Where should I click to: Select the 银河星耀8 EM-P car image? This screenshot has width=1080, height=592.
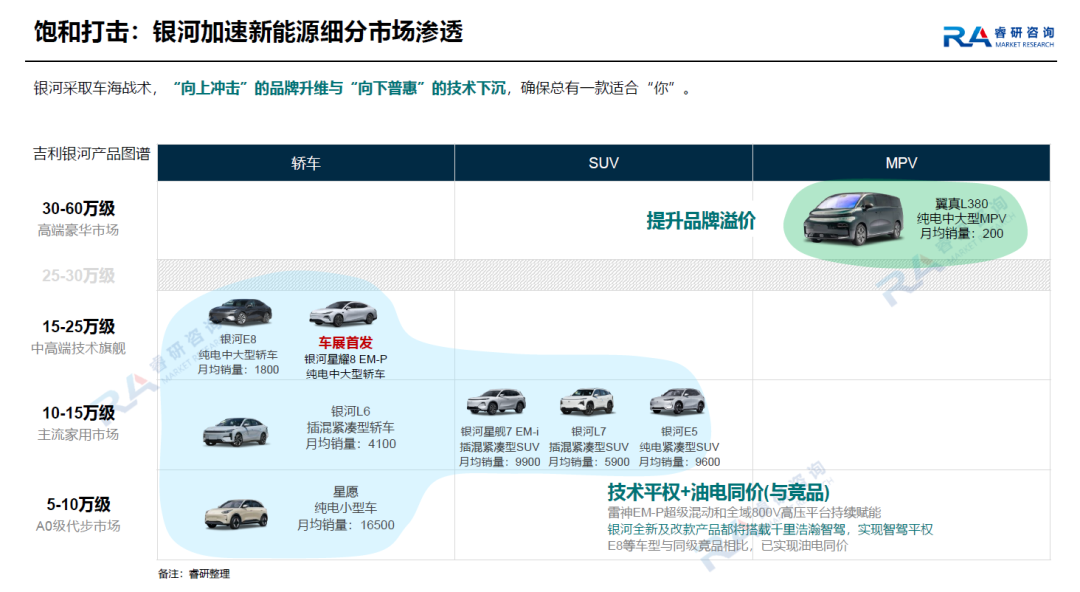pos(343,314)
